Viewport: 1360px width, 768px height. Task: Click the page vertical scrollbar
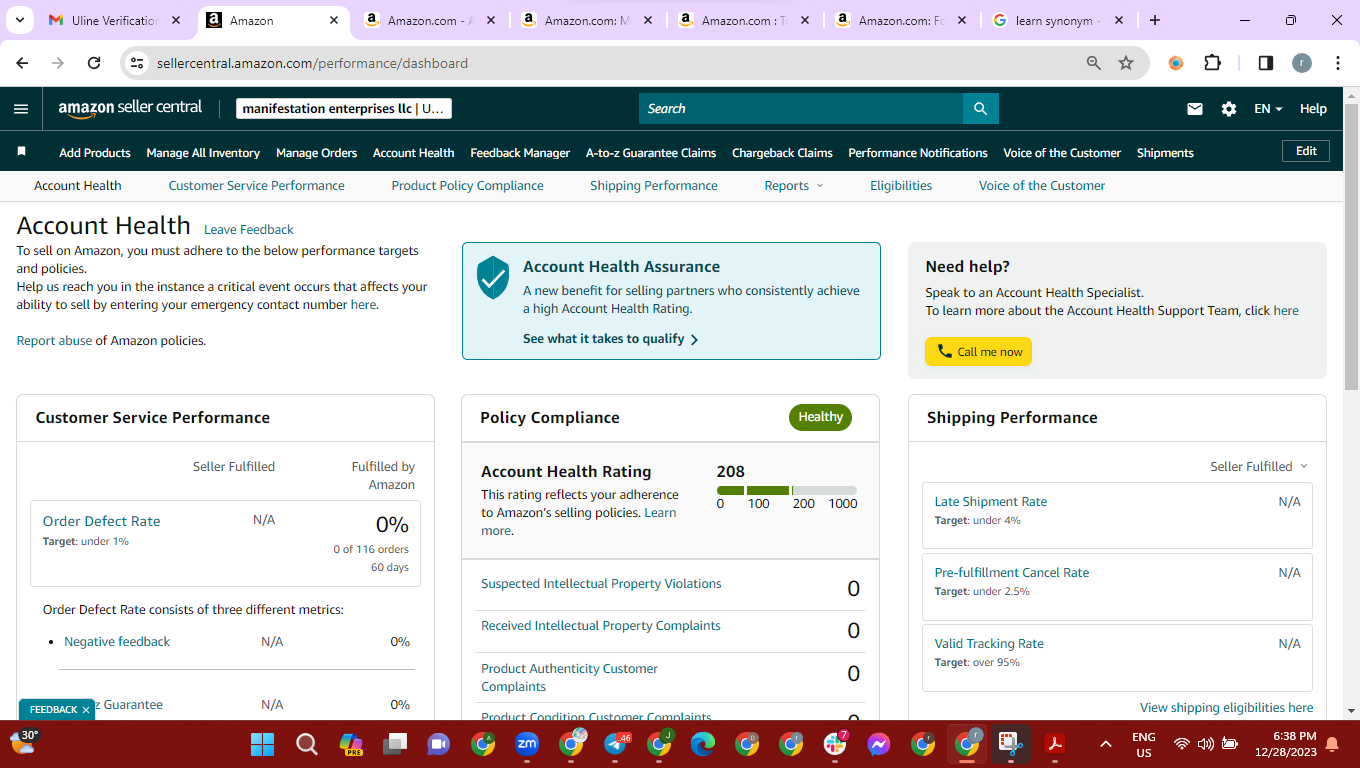pyautogui.click(x=1351, y=245)
